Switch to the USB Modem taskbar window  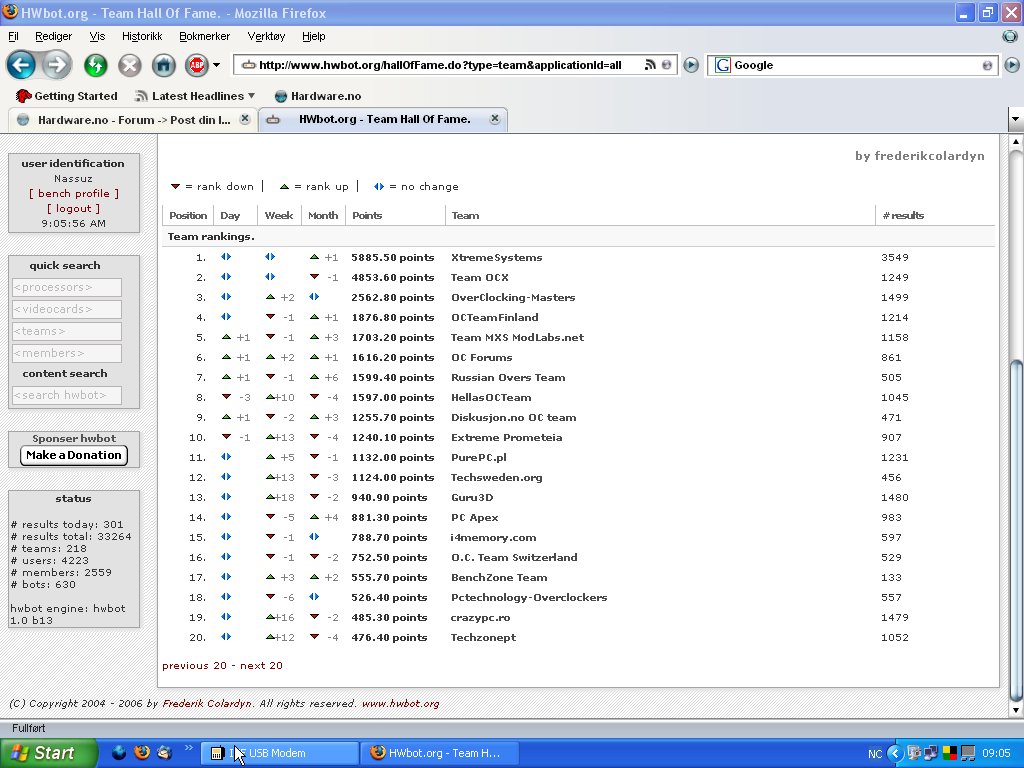tap(280, 753)
